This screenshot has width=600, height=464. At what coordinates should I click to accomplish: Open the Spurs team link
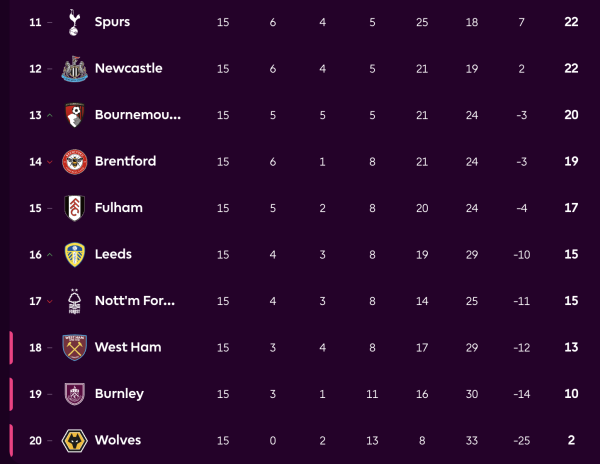pyautogui.click(x=112, y=22)
